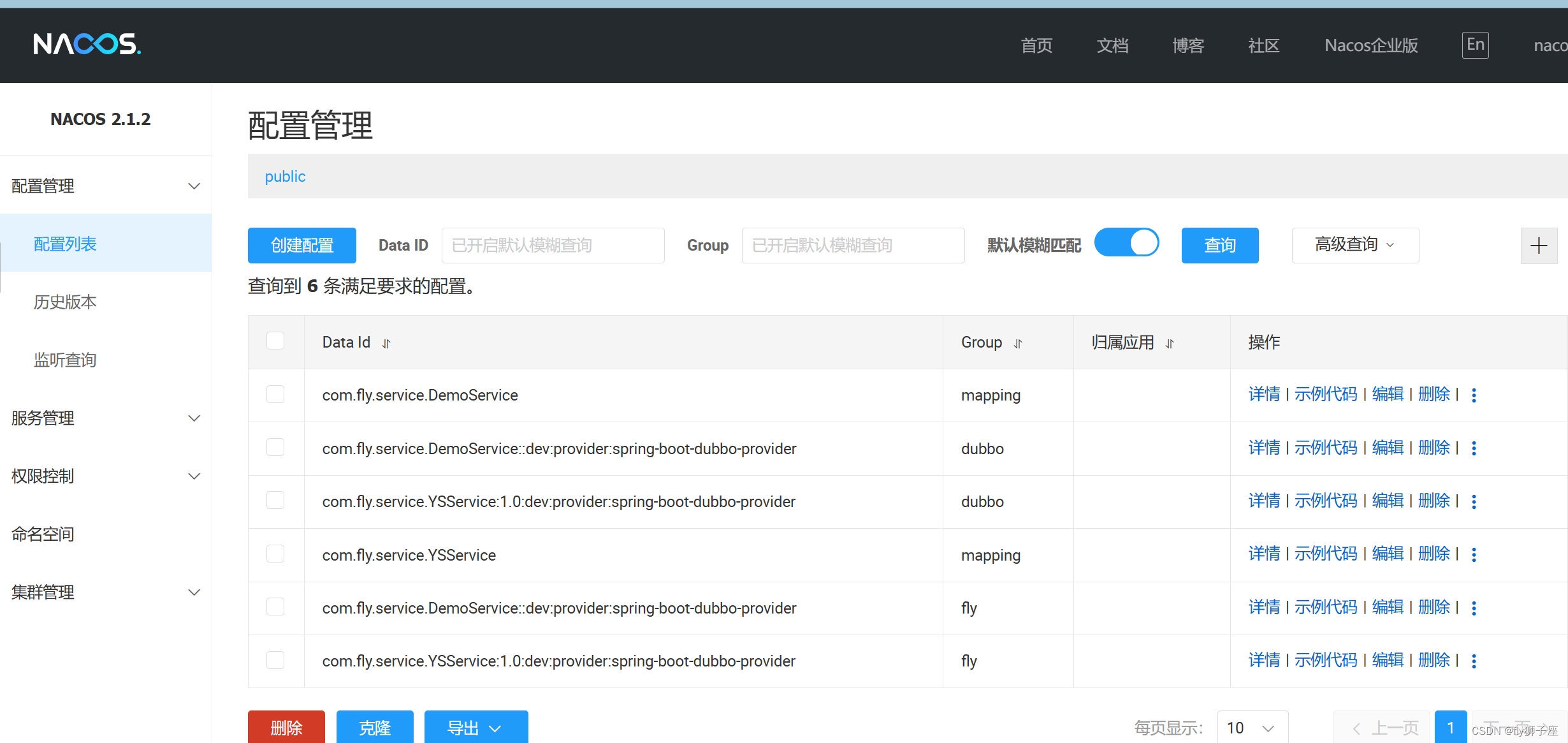Check the YSService:1.0 fly group row
The height and width of the screenshot is (743, 1568).
tap(275, 659)
